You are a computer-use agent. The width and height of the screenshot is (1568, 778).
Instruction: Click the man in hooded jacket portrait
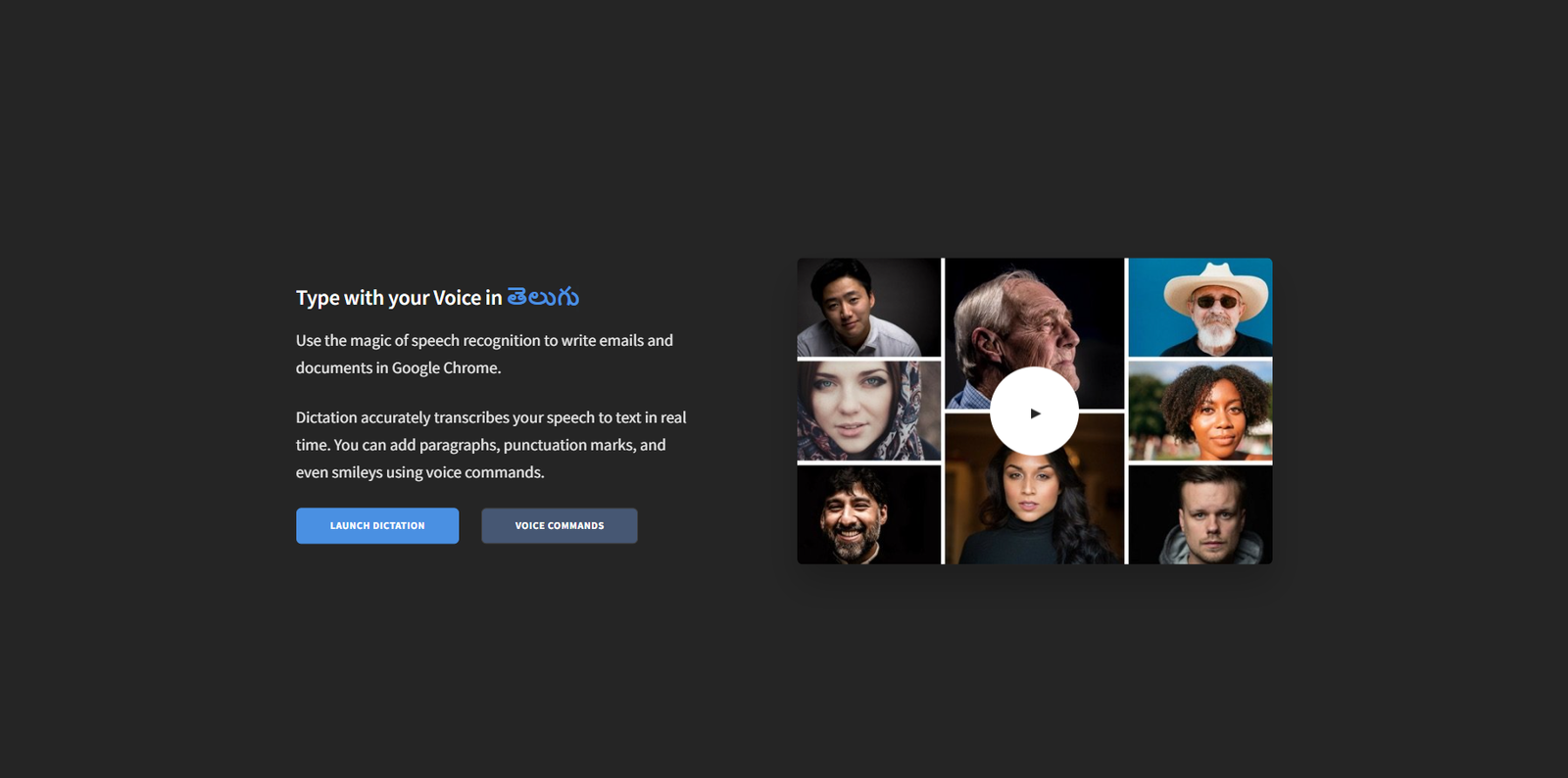pyautogui.click(x=1200, y=515)
